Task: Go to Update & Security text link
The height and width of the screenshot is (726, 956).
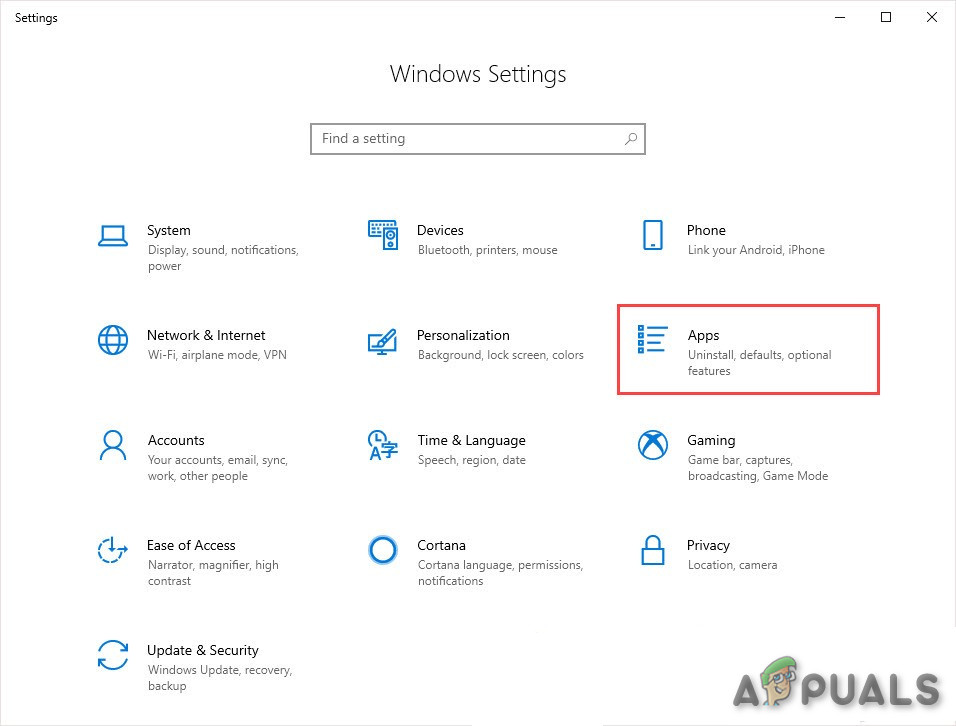Action: 203,650
